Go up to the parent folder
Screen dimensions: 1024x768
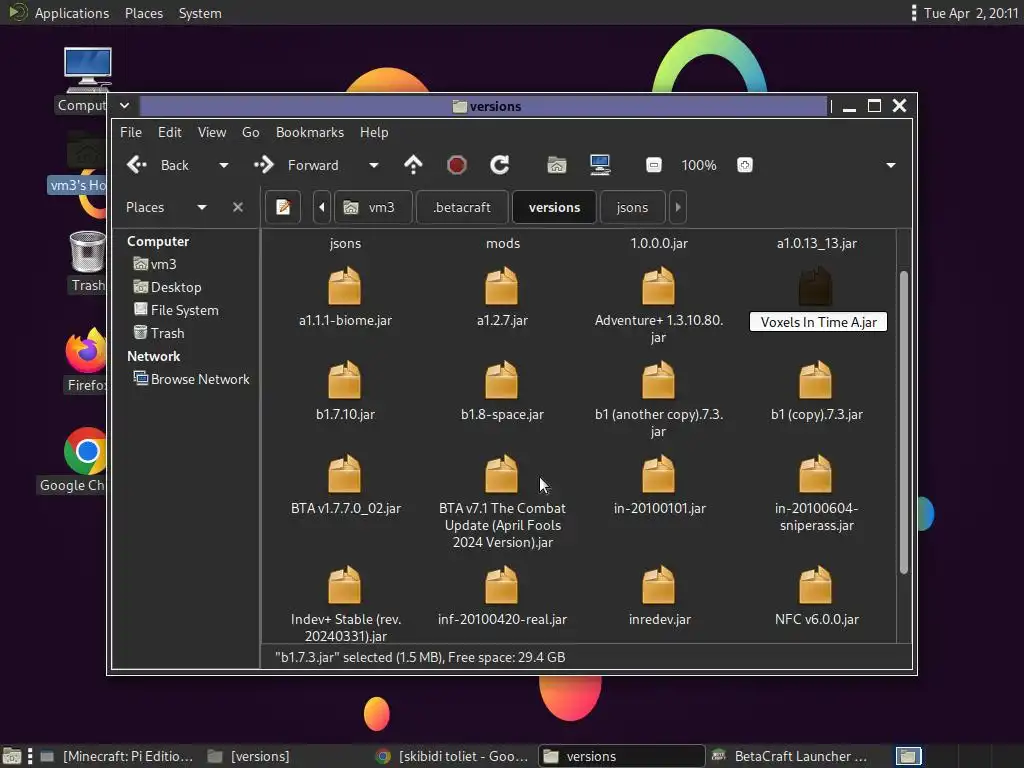pyautogui.click(x=413, y=165)
